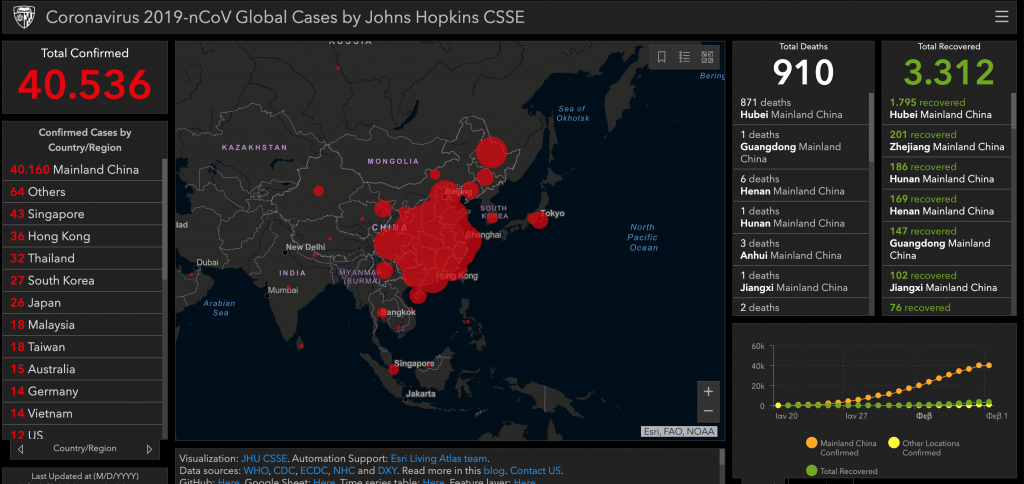
Task: Open the map bookmarks tool
Action: (x=661, y=57)
